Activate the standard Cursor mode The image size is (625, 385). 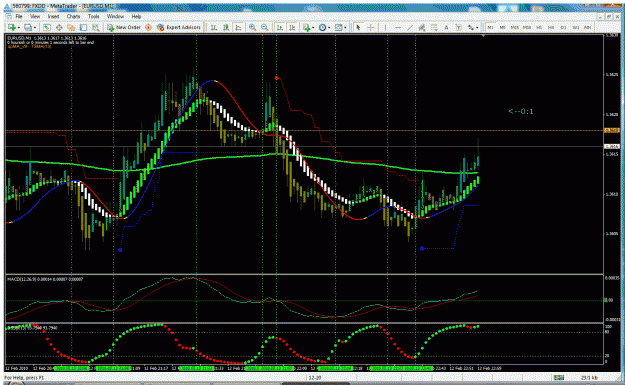point(358,28)
